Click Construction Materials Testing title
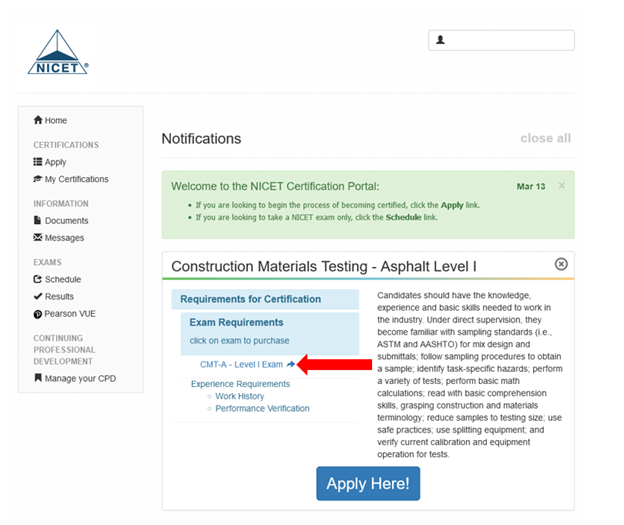 click(x=324, y=266)
